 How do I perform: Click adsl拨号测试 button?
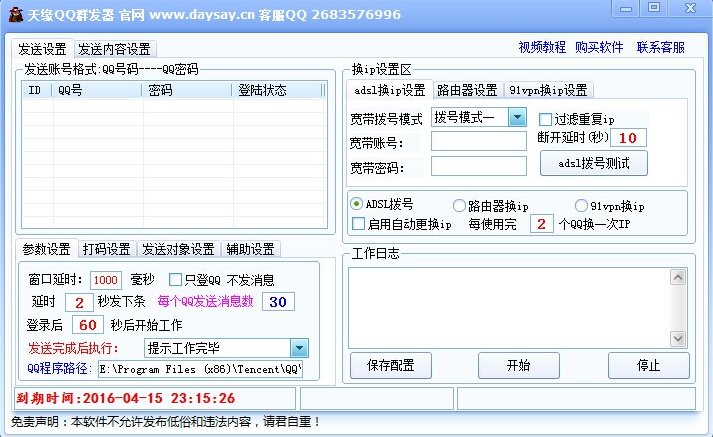pos(594,163)
